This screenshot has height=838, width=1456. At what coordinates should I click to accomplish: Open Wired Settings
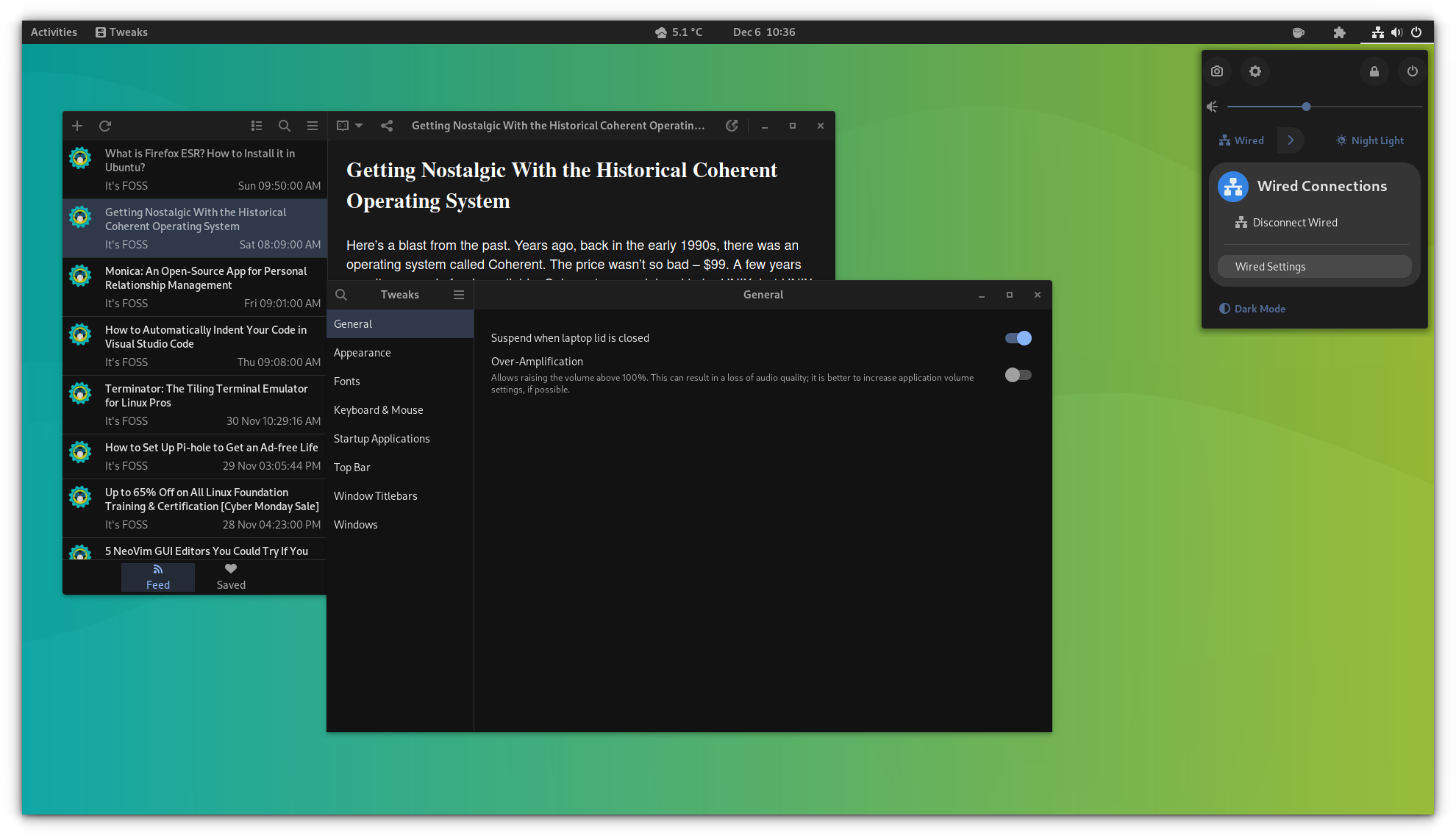(x=1314, y=267)
